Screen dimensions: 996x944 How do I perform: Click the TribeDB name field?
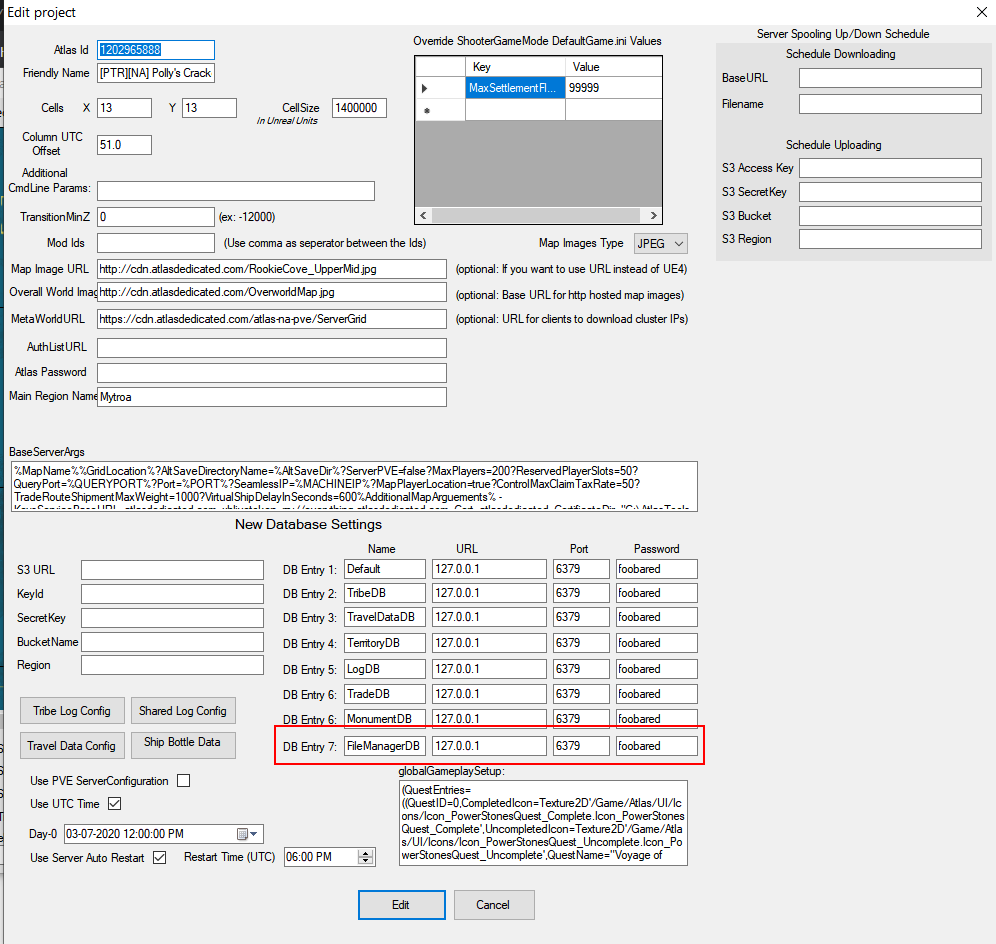coord(385,593)
